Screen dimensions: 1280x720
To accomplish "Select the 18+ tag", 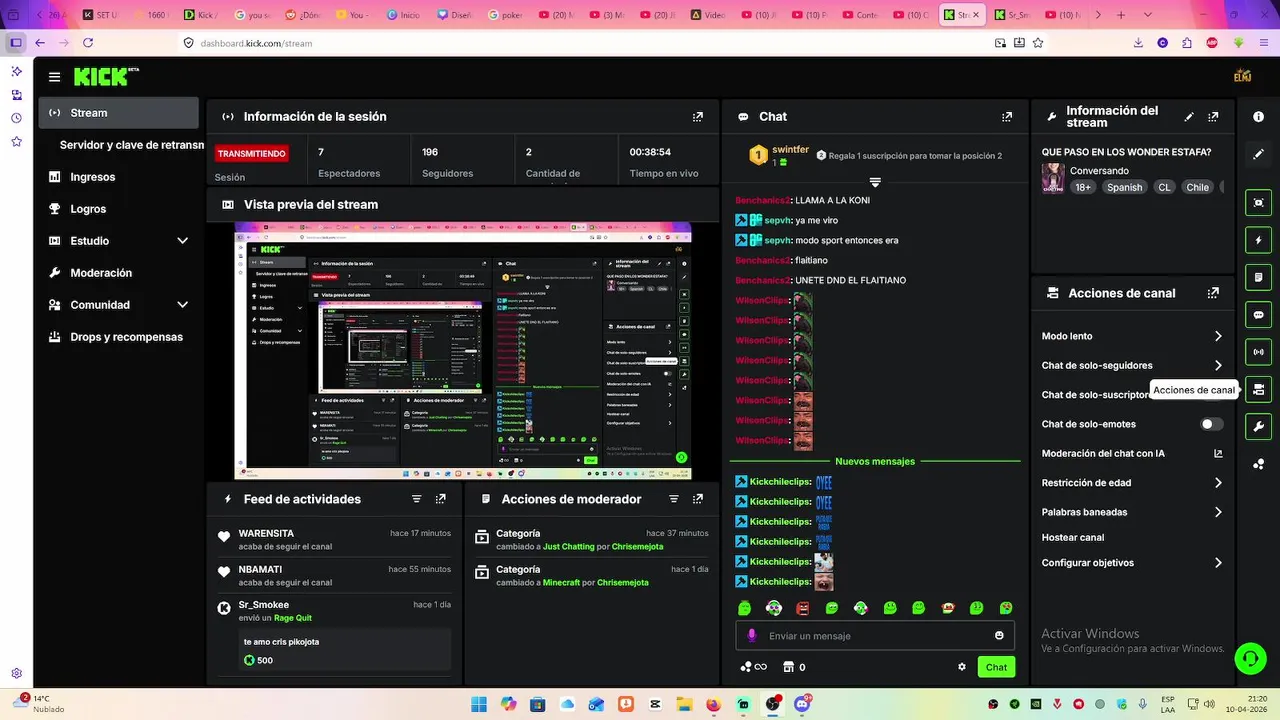I will click(1083, 187).
